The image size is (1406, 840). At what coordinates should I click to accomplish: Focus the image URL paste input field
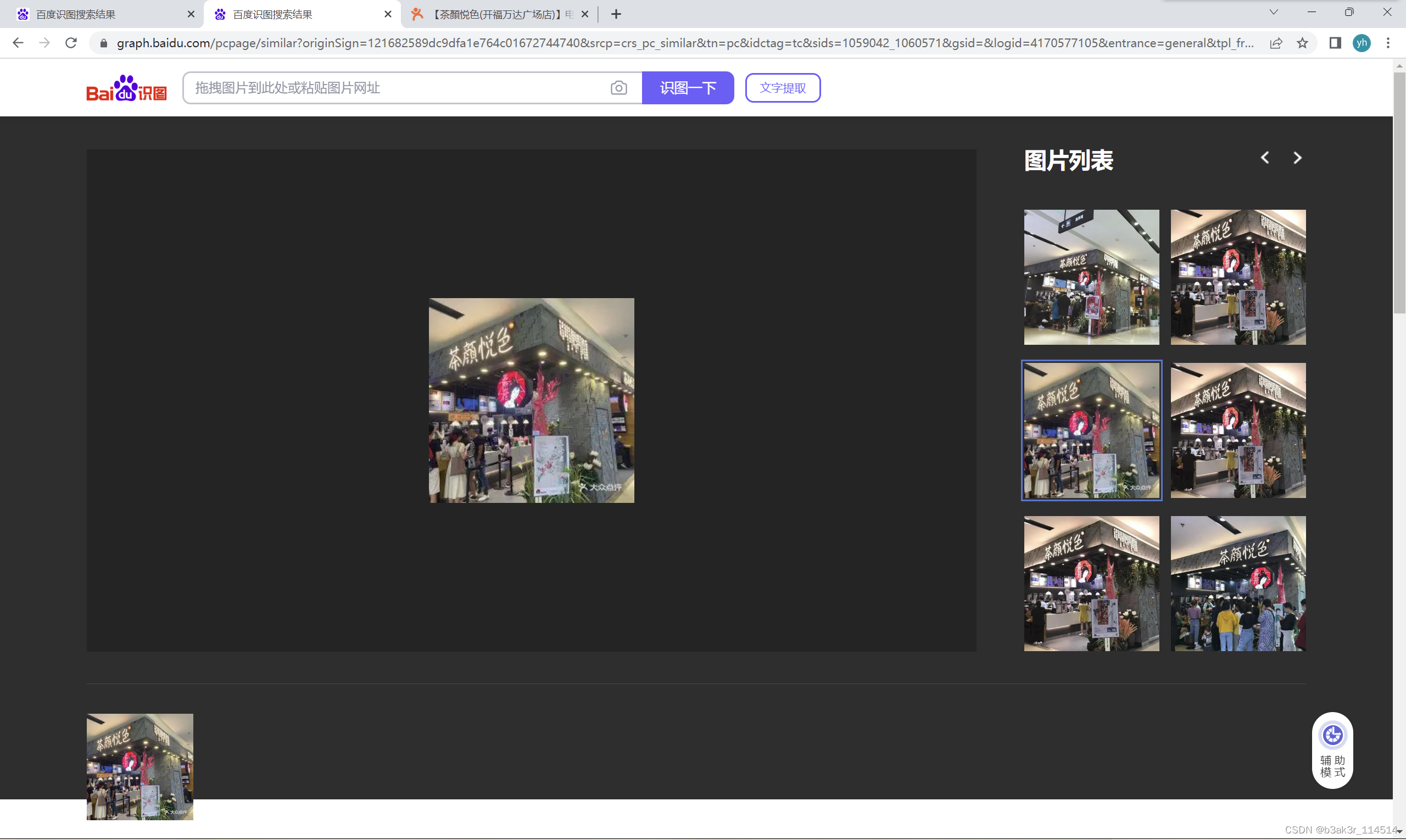[x=397, y=88]
